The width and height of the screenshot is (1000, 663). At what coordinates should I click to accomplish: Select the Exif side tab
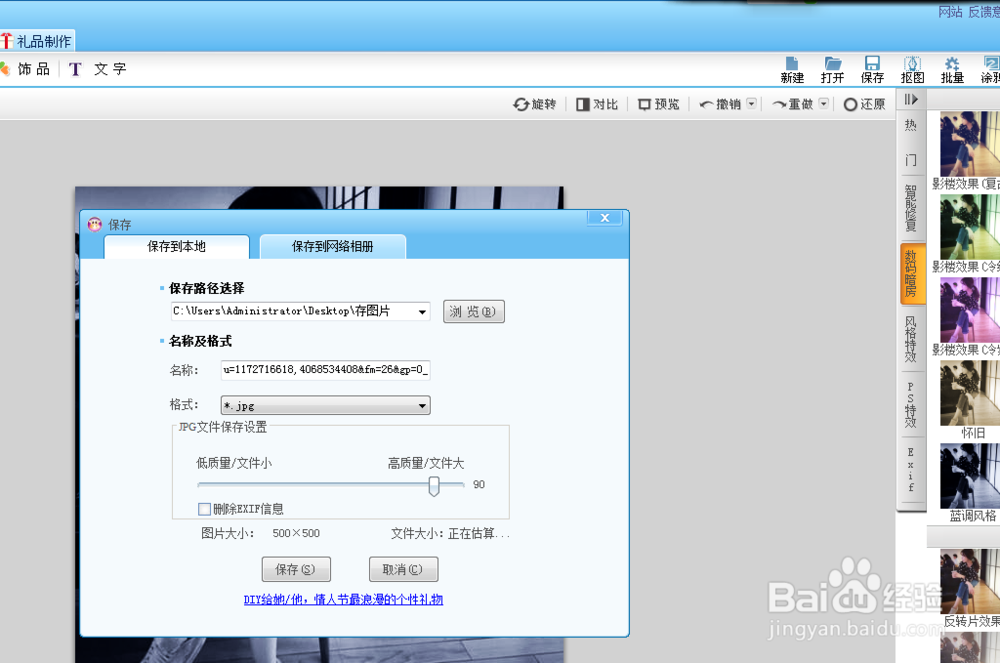(x=911, y=470)
